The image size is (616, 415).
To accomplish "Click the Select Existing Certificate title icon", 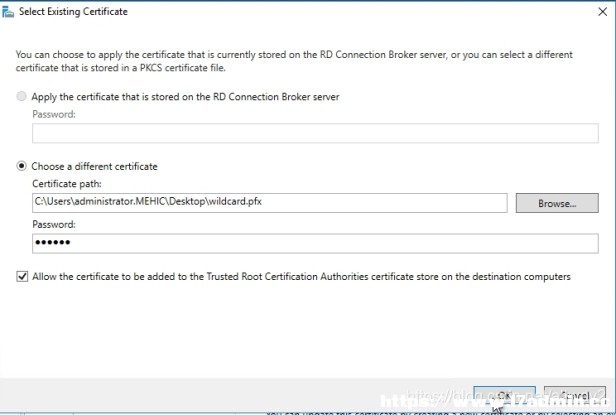I will (8, 12).
